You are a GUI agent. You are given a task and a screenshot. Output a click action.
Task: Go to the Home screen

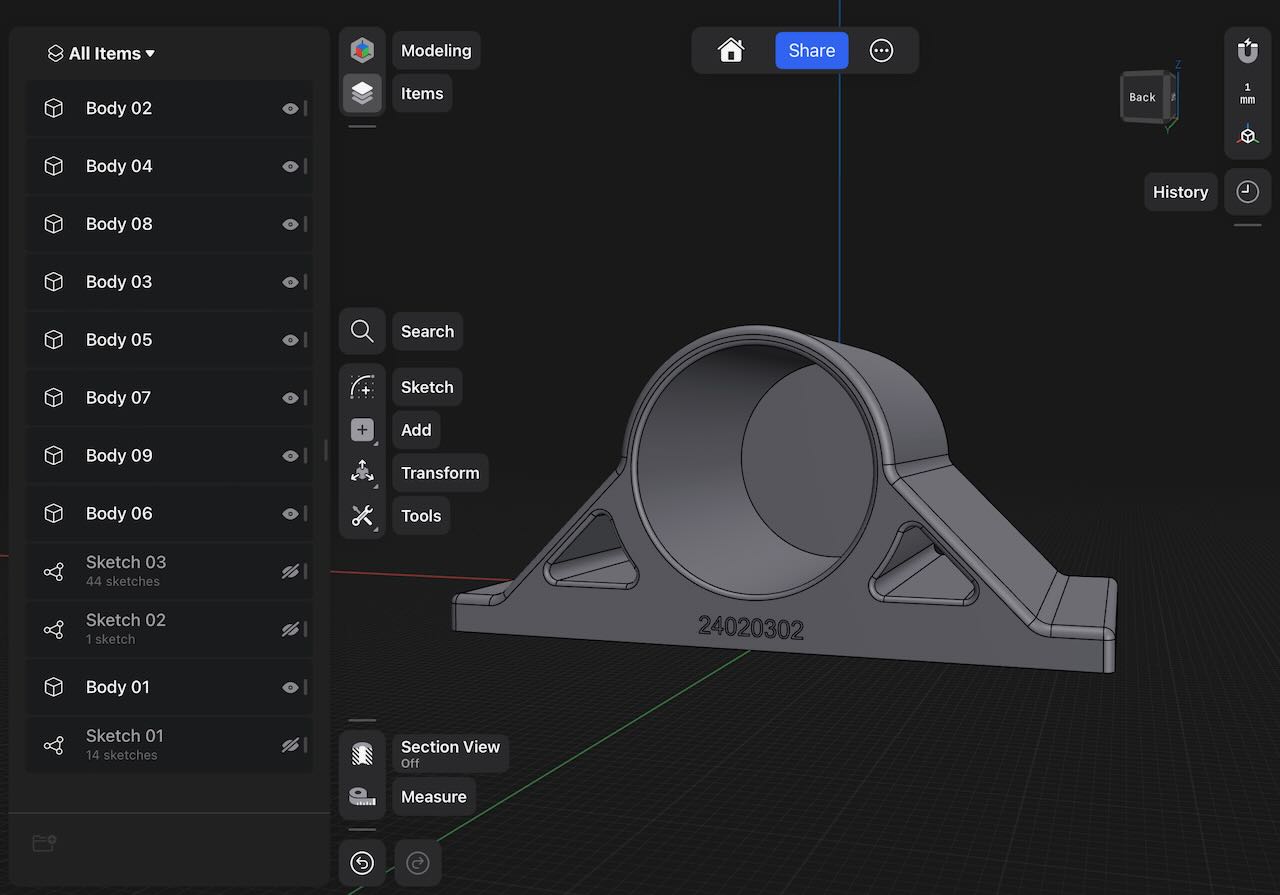[731, 51]
